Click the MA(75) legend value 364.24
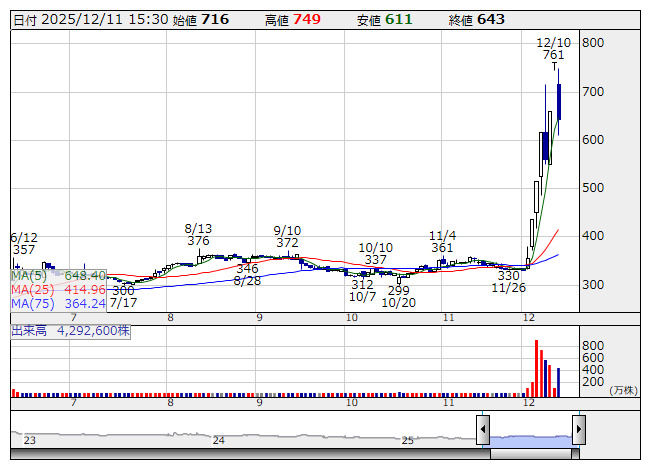The width and height of the screenshot is (653, 470). tap(83, 303)
